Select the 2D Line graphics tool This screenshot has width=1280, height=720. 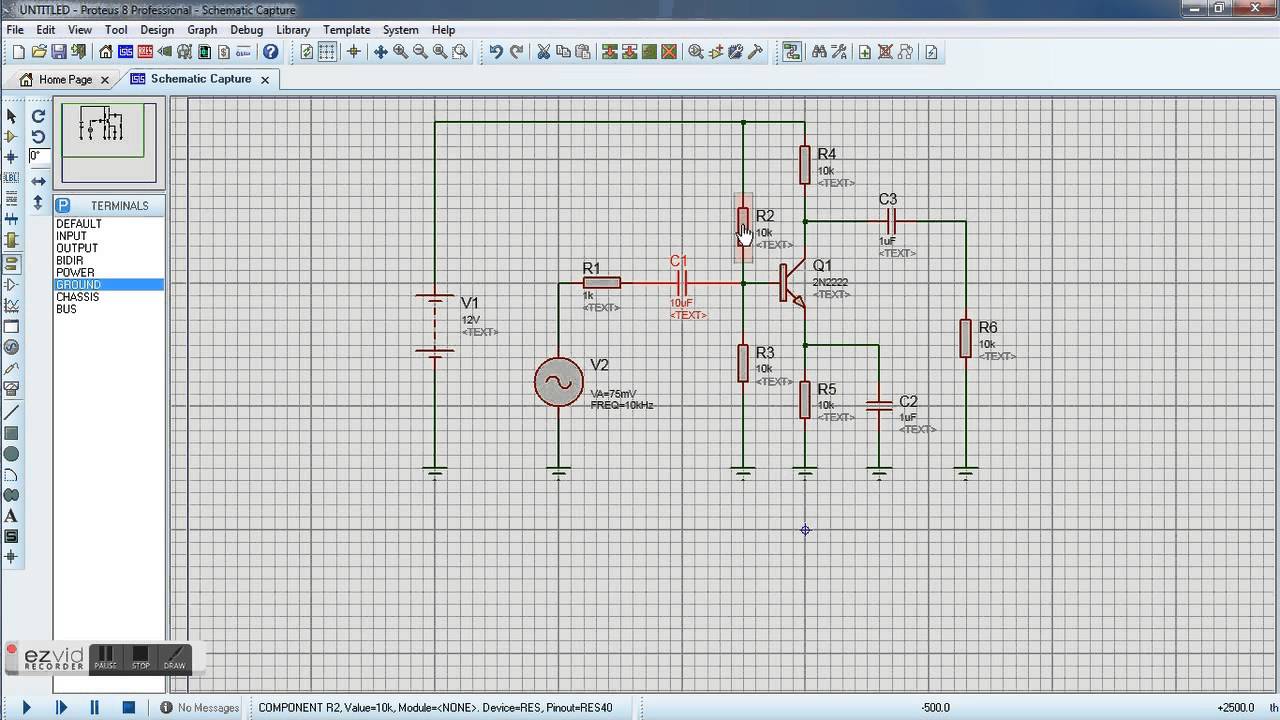click(x=11, y=412)
